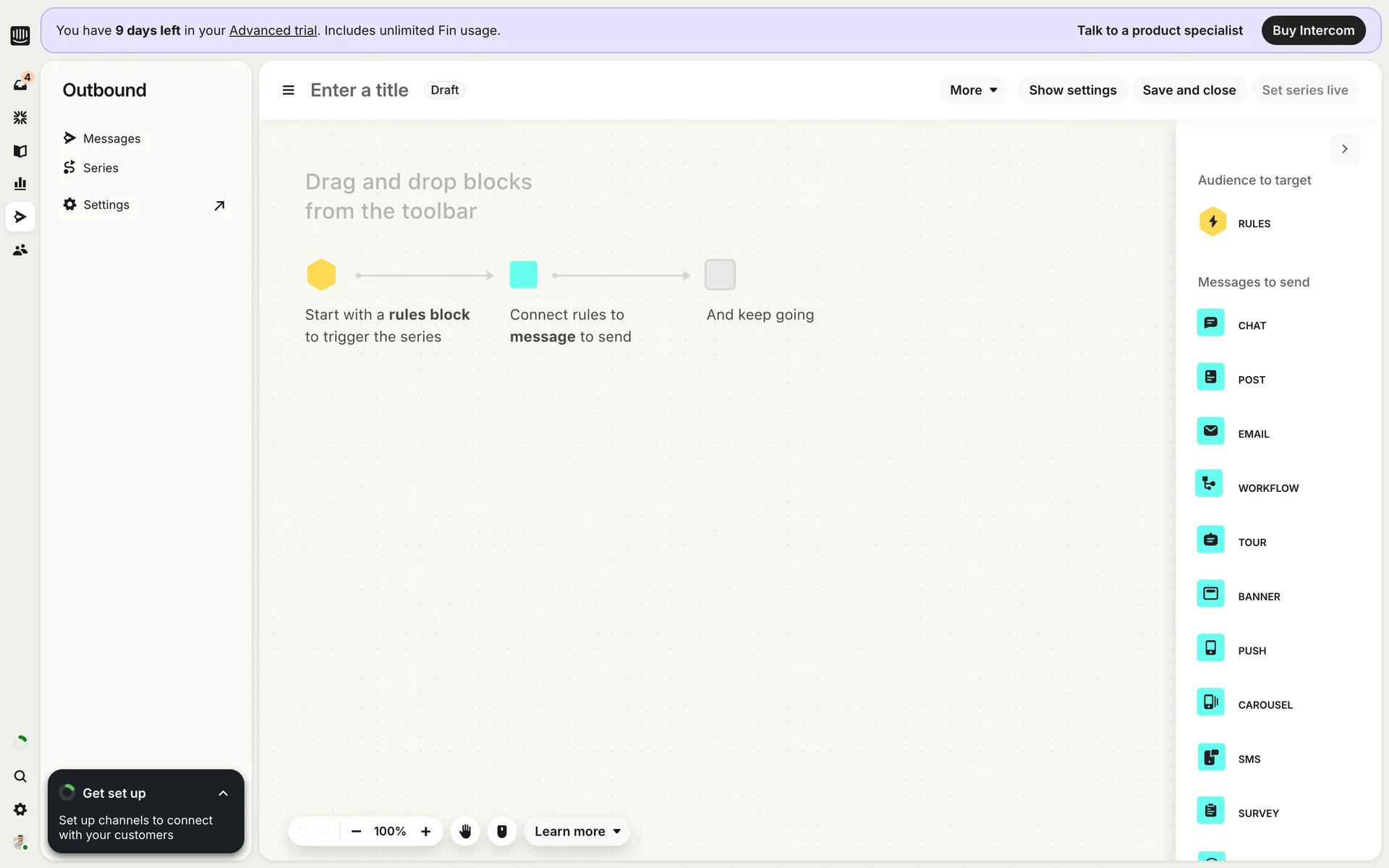Open Messages in Outbound sidebar
The height and width of the screenshot is (868, 1389).
pyautogui.click(x=111, y=138)
